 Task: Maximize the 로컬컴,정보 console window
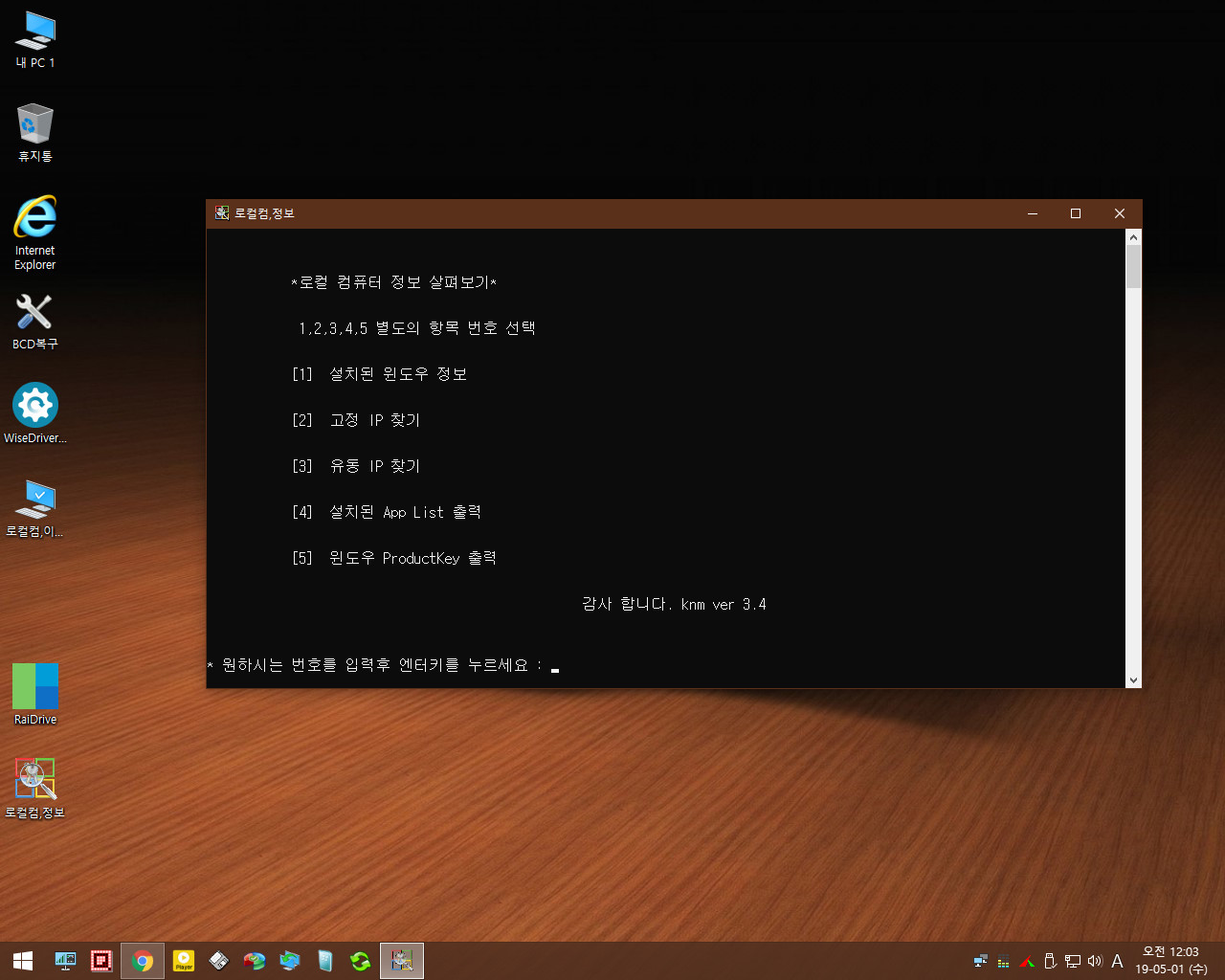(1076, 213)
